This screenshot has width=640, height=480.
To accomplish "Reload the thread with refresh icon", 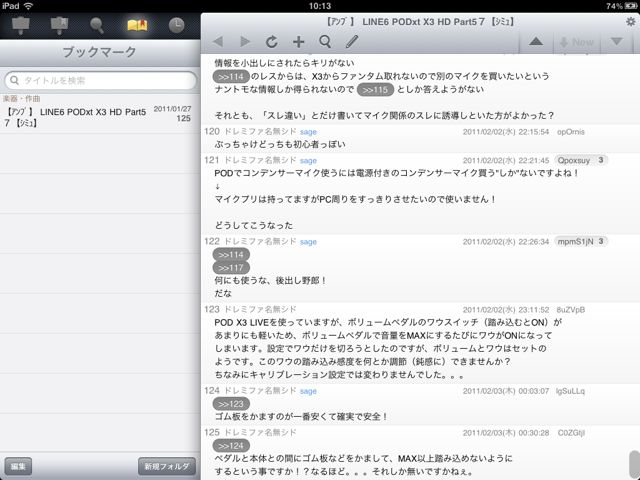I will pos(272,41).
